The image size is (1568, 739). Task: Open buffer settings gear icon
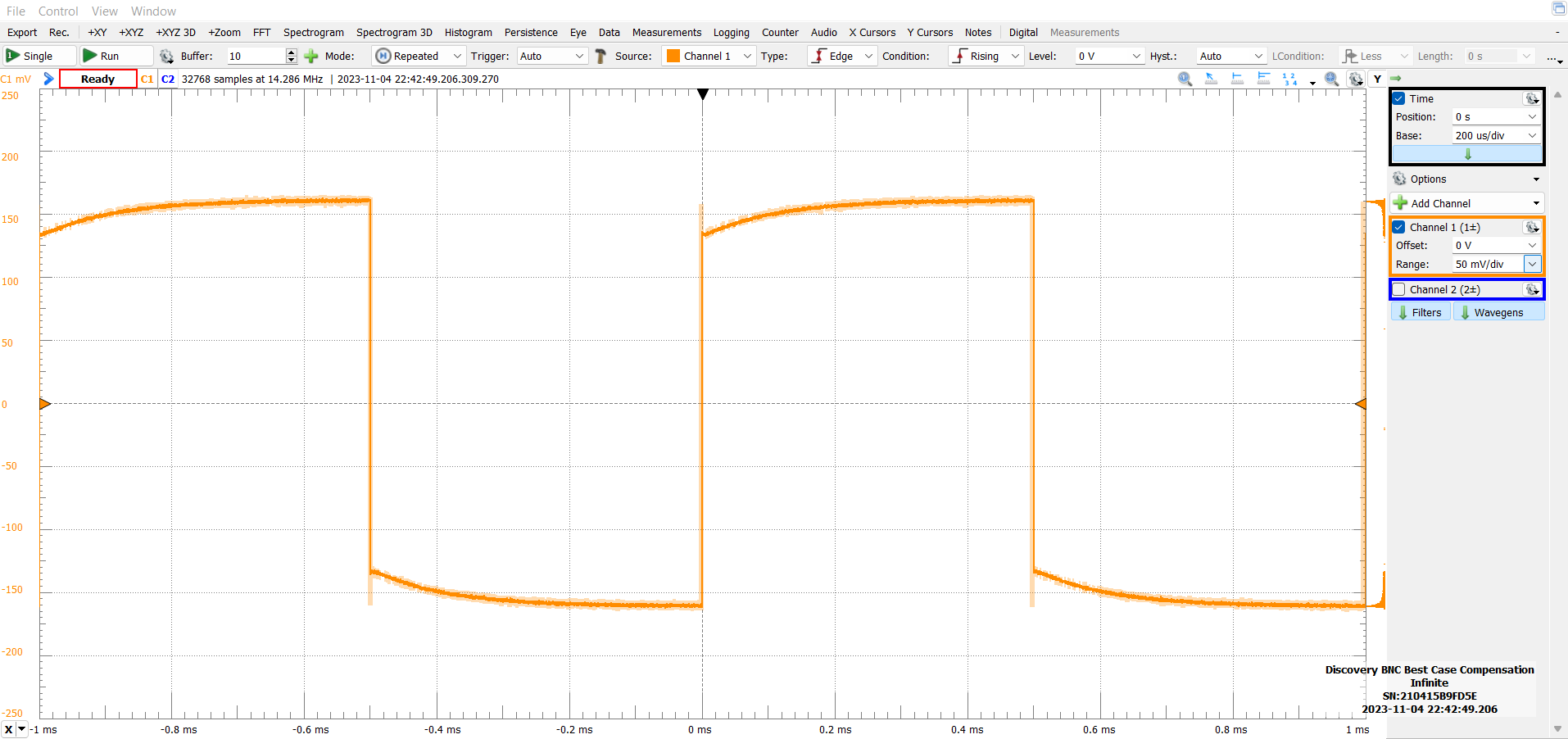(x=166, y=56)
